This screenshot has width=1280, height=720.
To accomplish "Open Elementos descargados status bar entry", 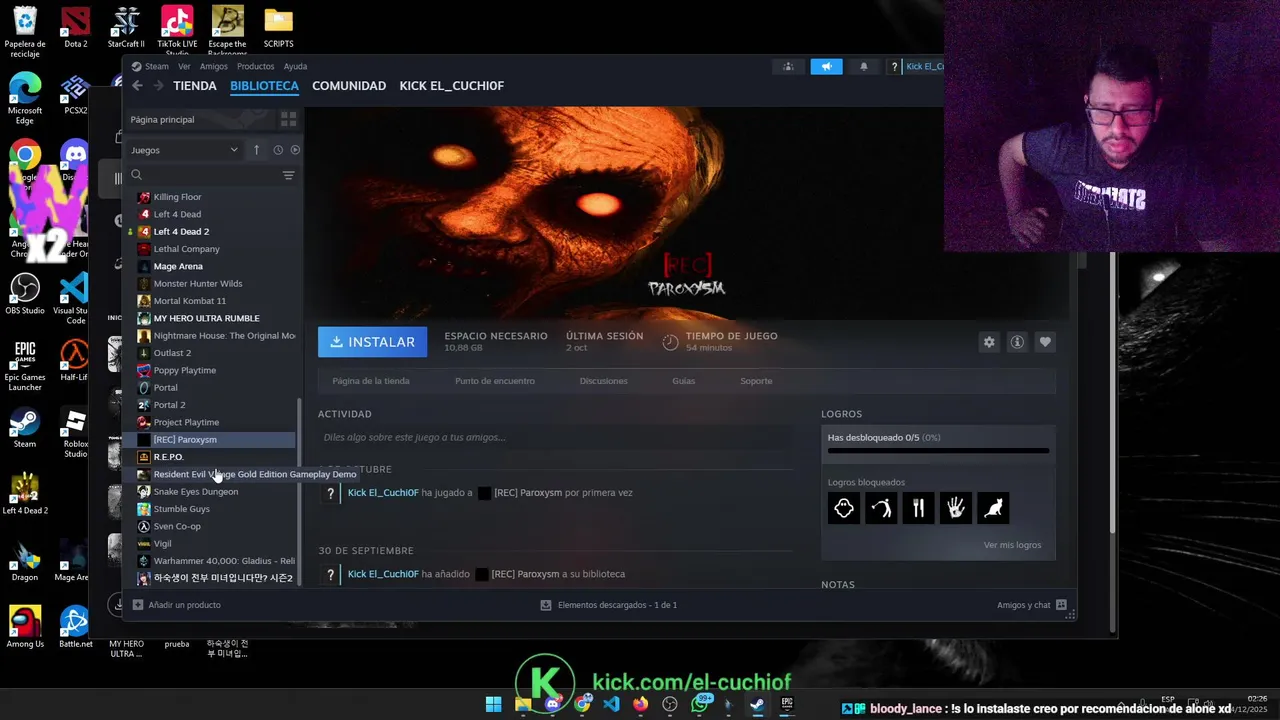I will click(x=608, y=605).
